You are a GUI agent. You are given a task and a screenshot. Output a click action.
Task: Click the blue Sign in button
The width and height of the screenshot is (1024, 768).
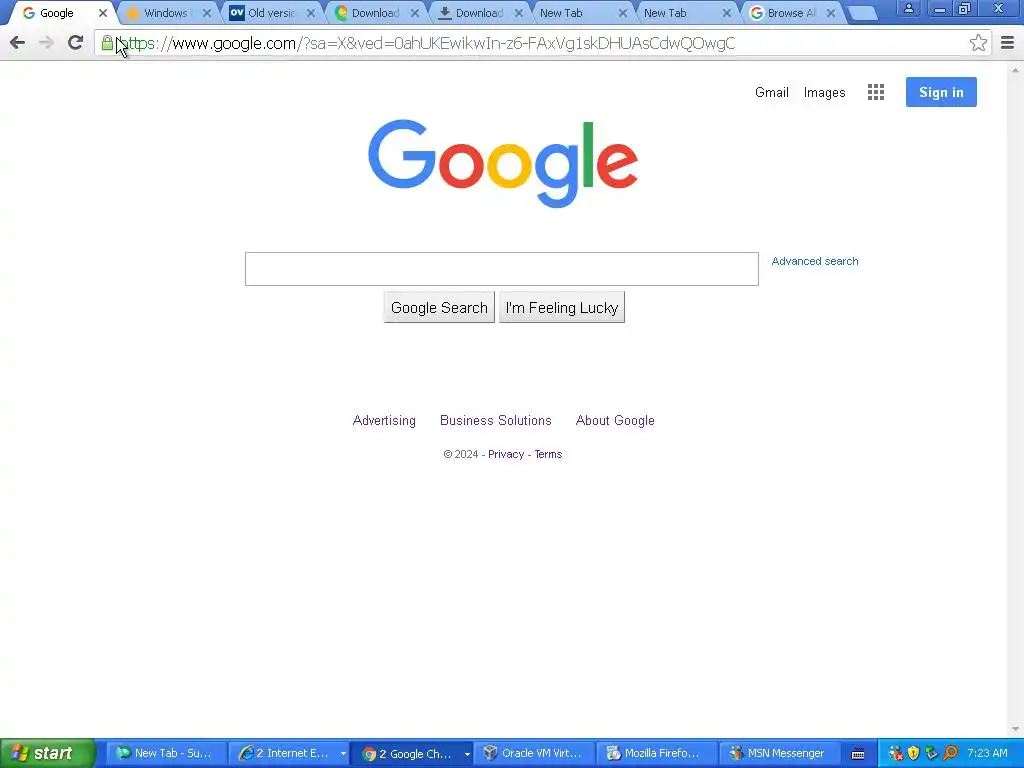point(941,92)
